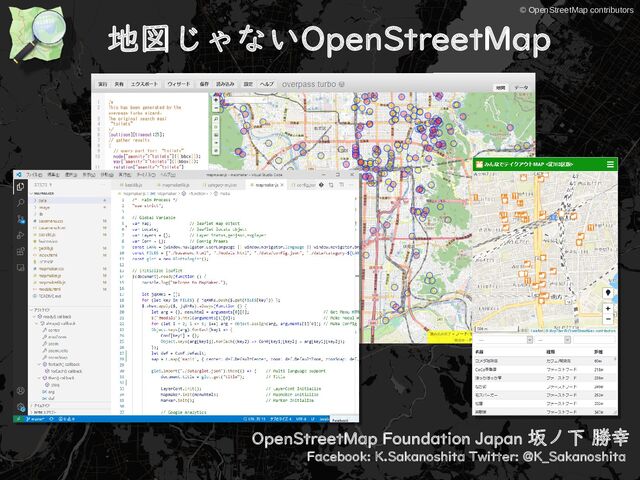
Task: Click the OpenStreetMap logo on the slide
Action: 36,33
